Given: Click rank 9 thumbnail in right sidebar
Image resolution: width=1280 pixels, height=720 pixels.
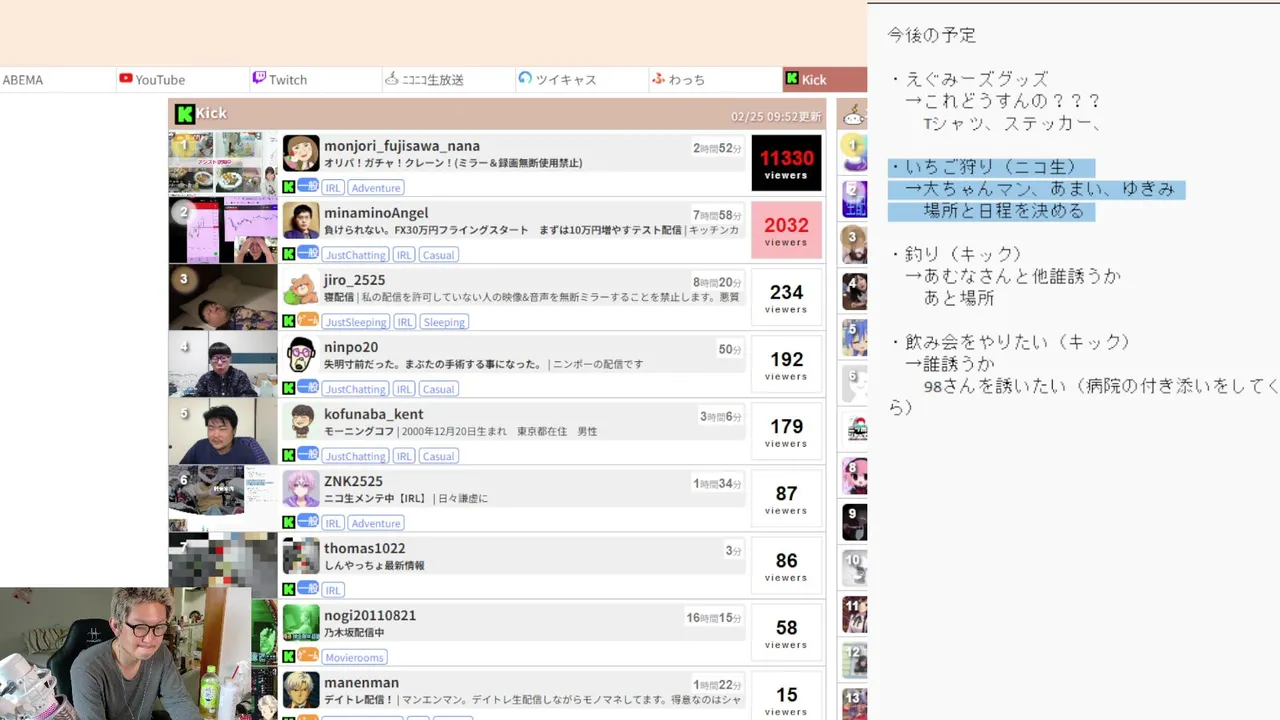Looking at the screenshot, I should click(x=853, y=522).
